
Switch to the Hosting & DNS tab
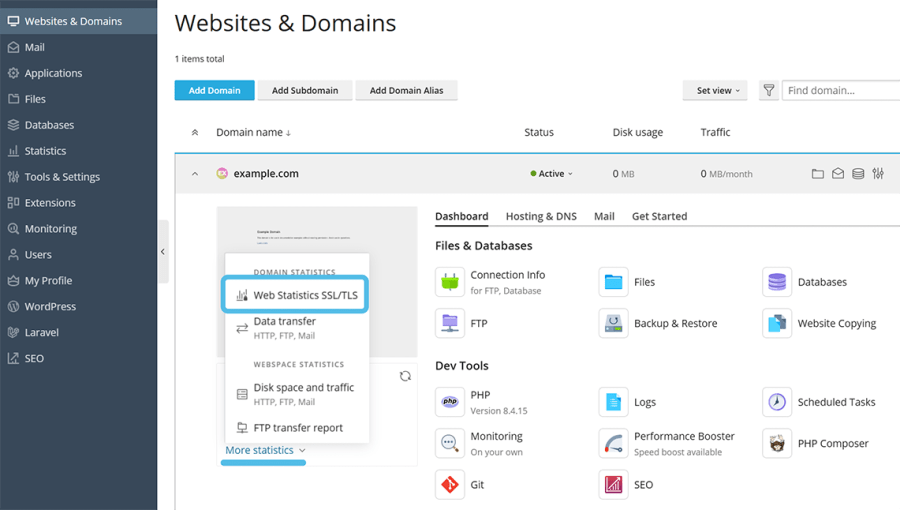pos(541,216)
